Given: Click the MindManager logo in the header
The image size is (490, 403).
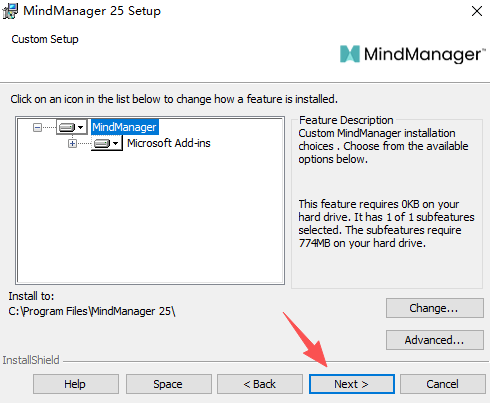Looking at the screenshot, I should tap(412, 54).
